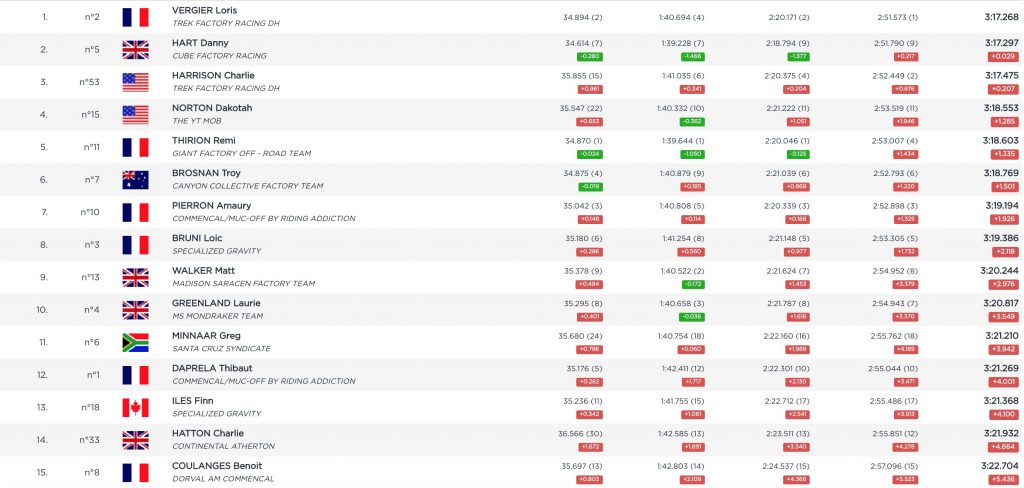Click final time 3:21.210
Viewport: 1024px width, 488px height.
[x=1001, y=336]
